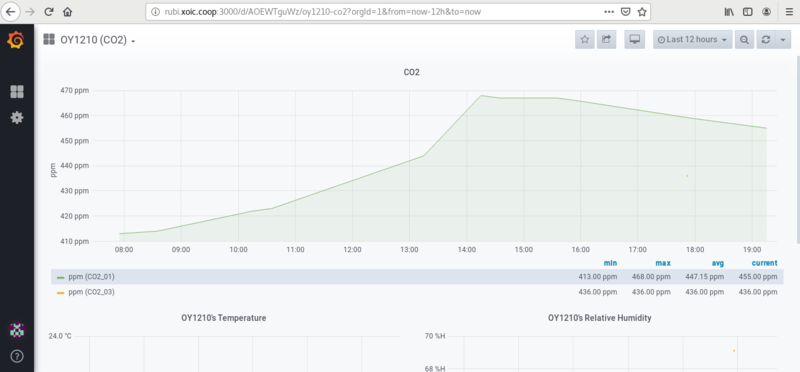Open the Last 12 hours time picker

click(x=692, y=39)
